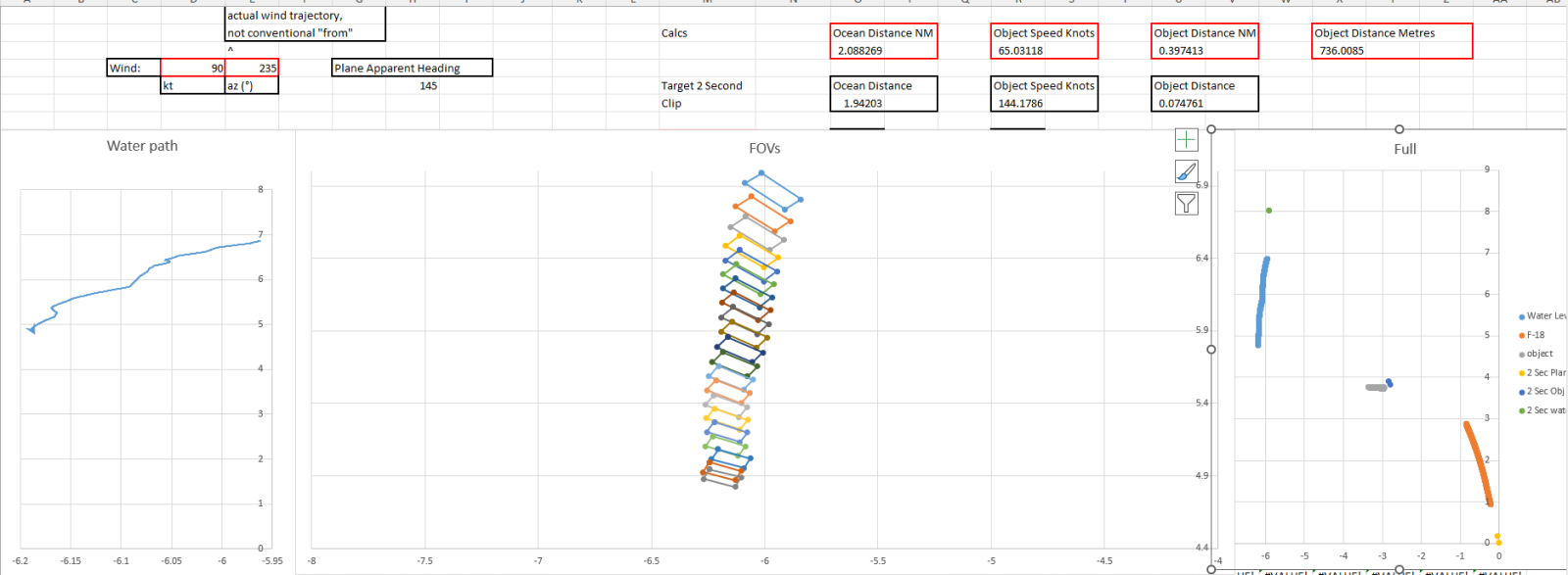Viewport: 1568px width, 575px height.
Task: Open Chart Styles paintbrush button
Action: pos(1186,171)
